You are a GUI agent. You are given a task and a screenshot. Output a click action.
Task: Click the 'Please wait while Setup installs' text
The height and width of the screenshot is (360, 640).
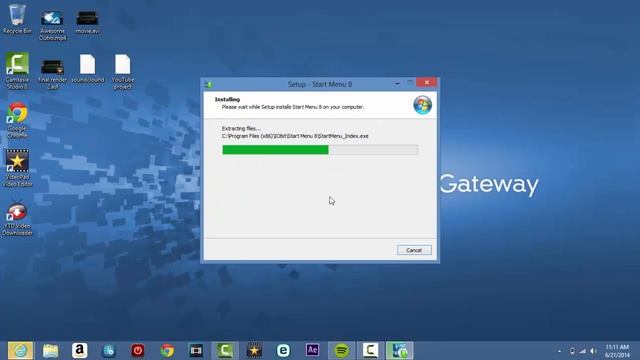click(x=293, y=107)
